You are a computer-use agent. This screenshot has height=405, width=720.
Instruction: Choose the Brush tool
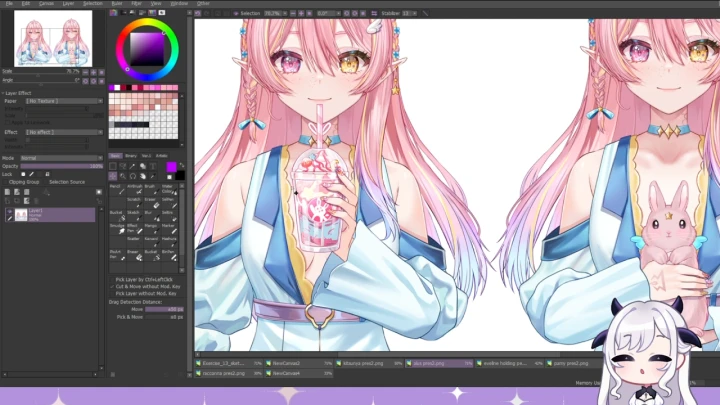(151, 190)
